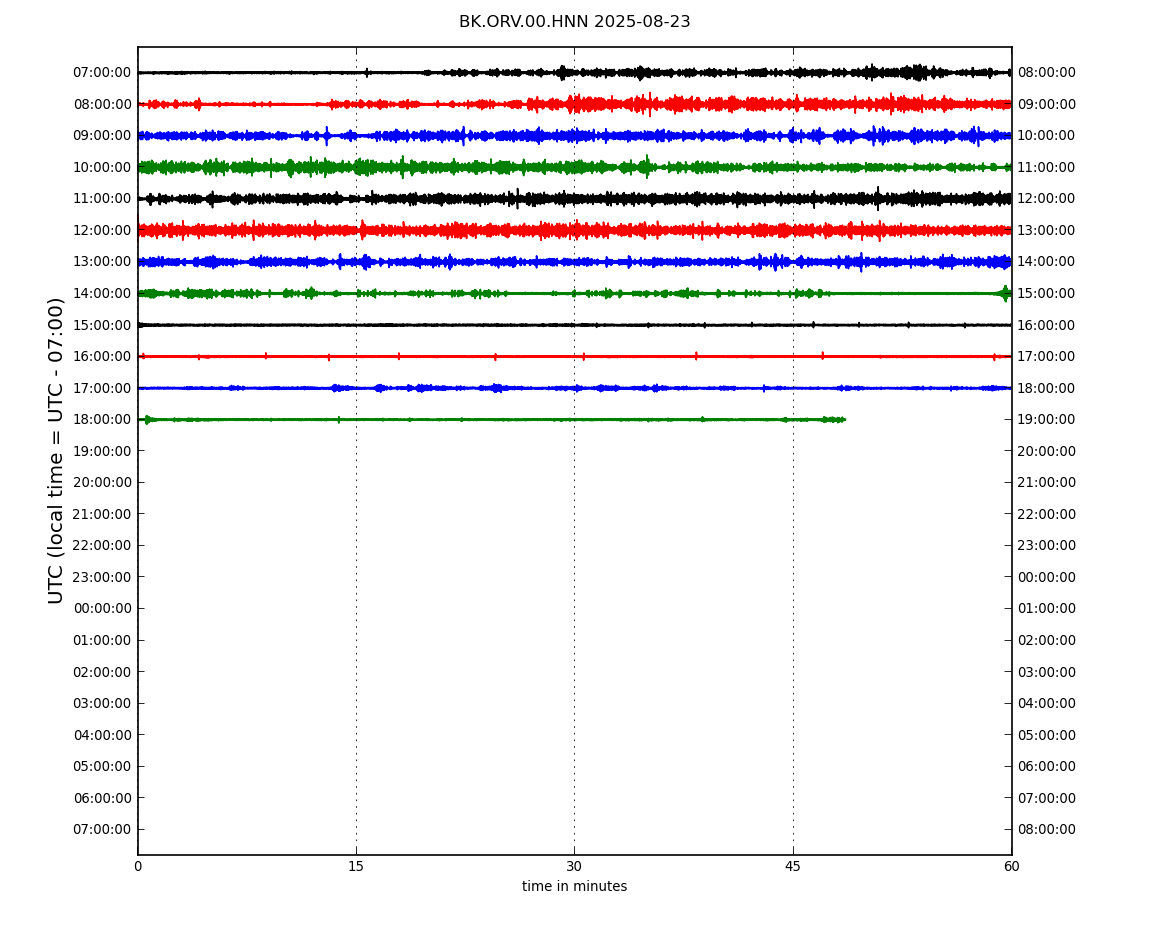Click left-axis time label 18:00:00
The image size is (1150, 950).
[102, 420]
